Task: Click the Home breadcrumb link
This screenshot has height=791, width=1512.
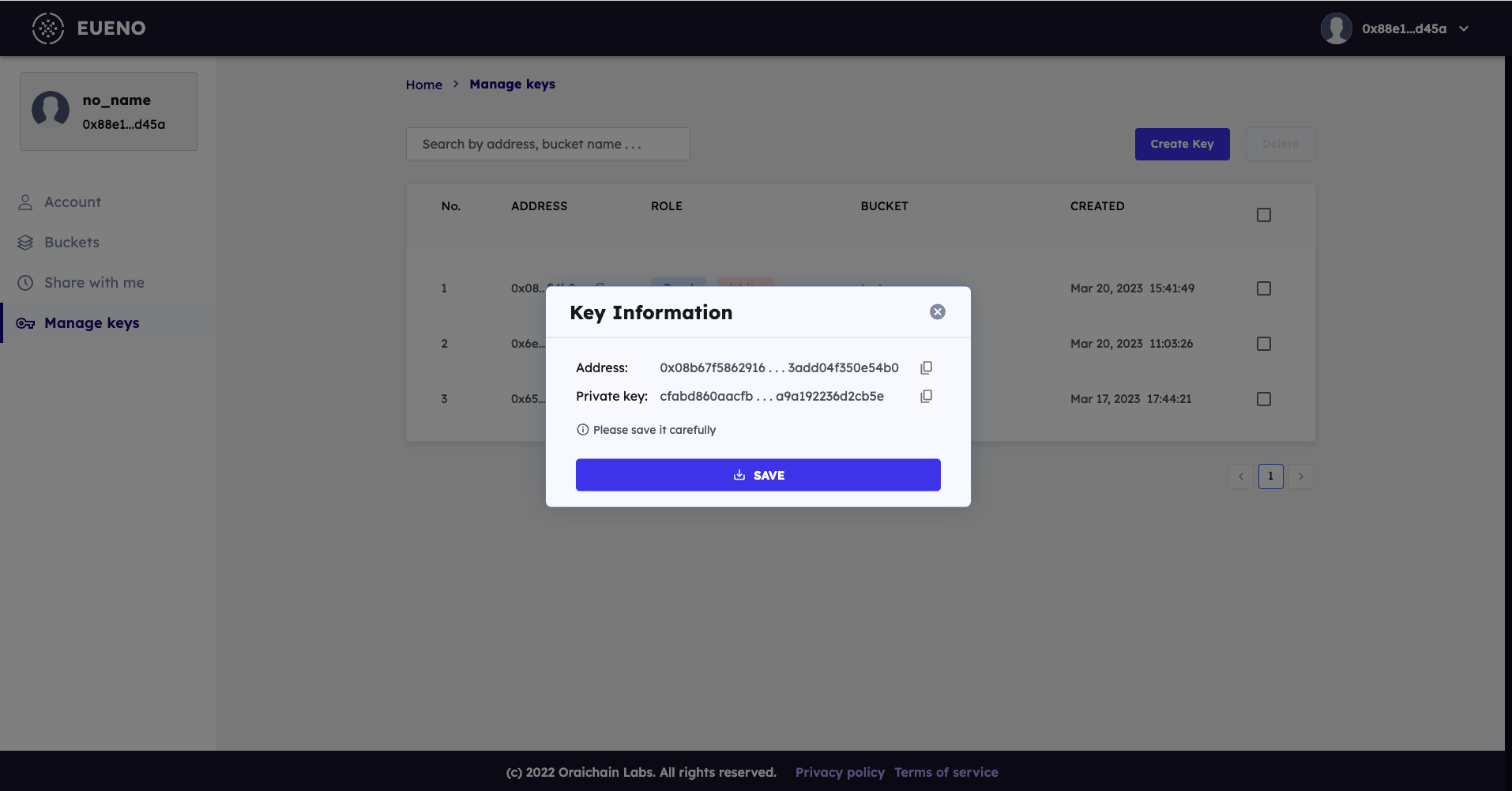Action: (423, 85)
